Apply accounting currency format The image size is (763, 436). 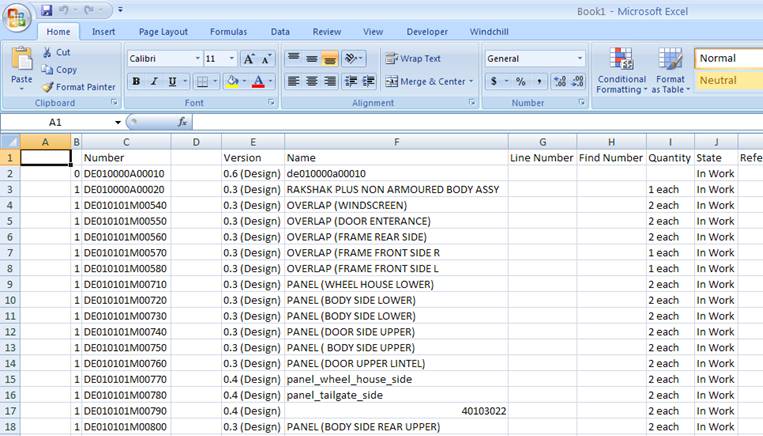click(x=493, y=81)
